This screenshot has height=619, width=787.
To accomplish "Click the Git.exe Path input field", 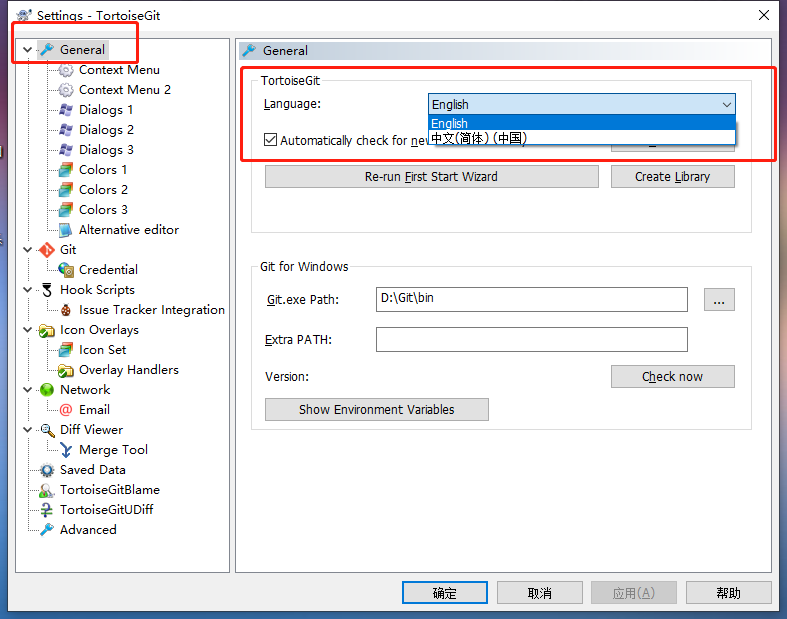I will pyautogui.click(x=532, y=299).
